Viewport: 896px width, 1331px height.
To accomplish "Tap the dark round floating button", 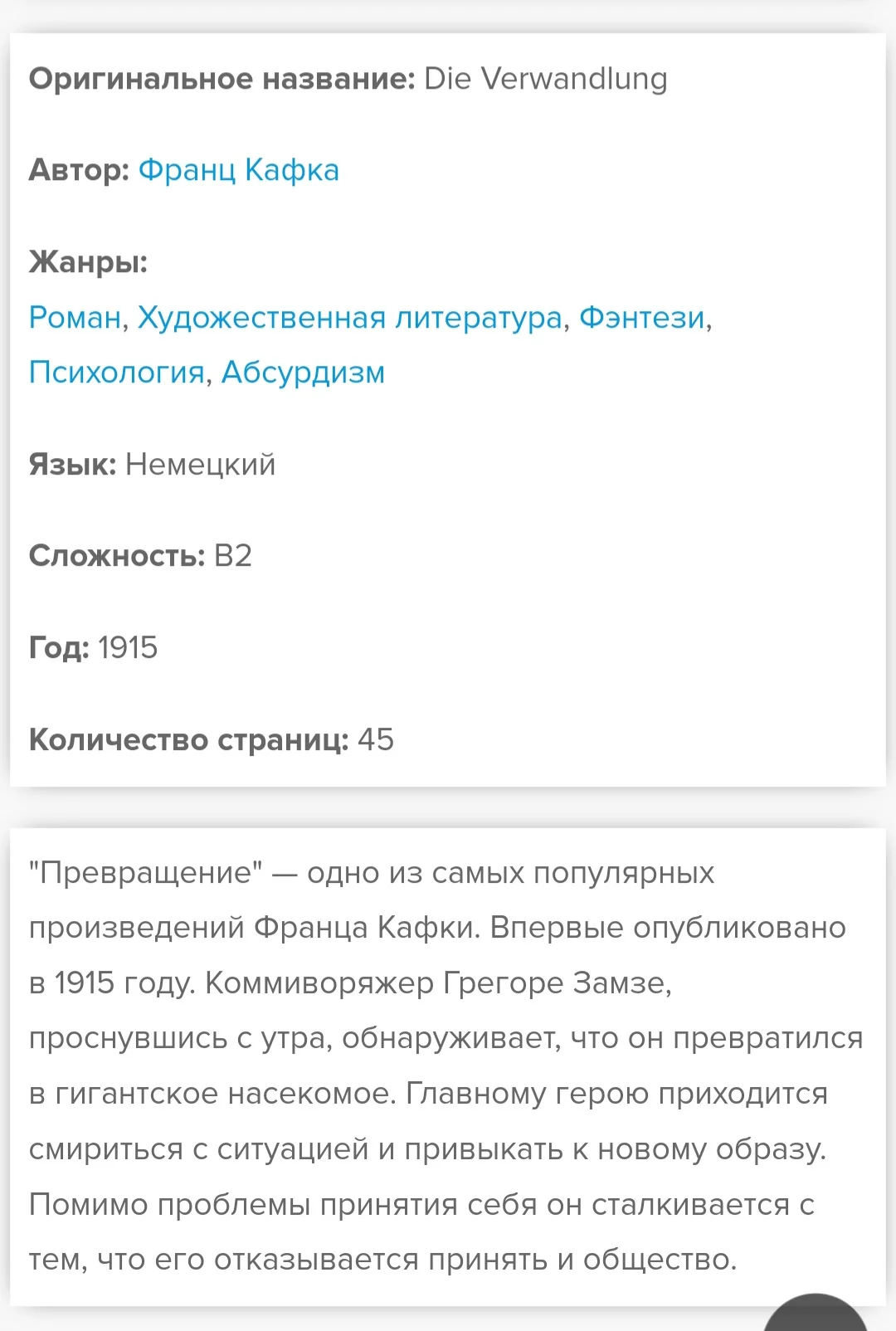I will [x=815, y=1315].
